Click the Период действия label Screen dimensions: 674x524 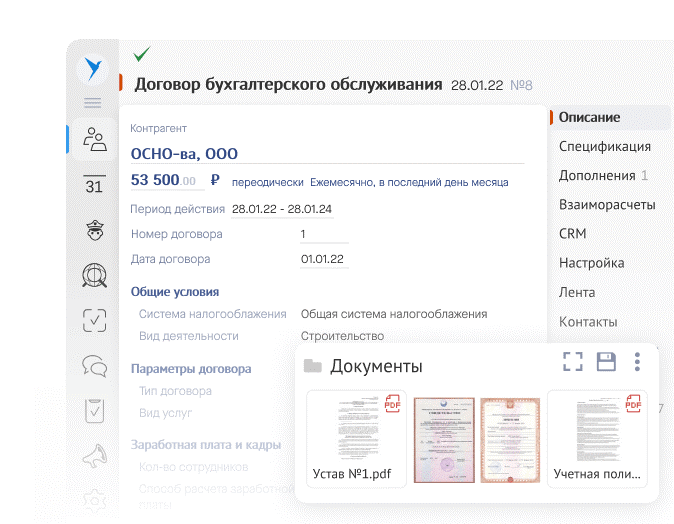[x=178, y=209]
